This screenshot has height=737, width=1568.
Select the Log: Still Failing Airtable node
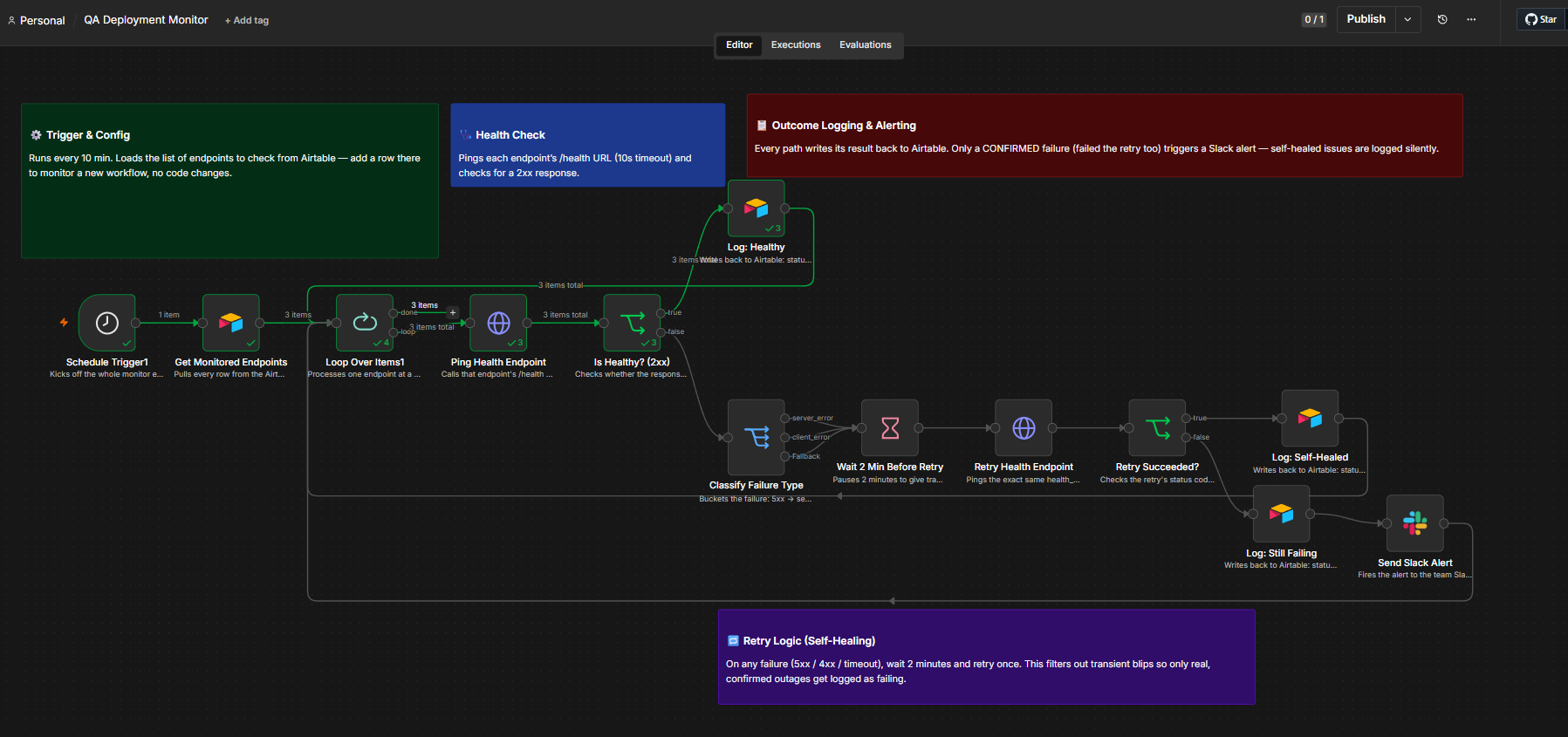[1281, 514]
